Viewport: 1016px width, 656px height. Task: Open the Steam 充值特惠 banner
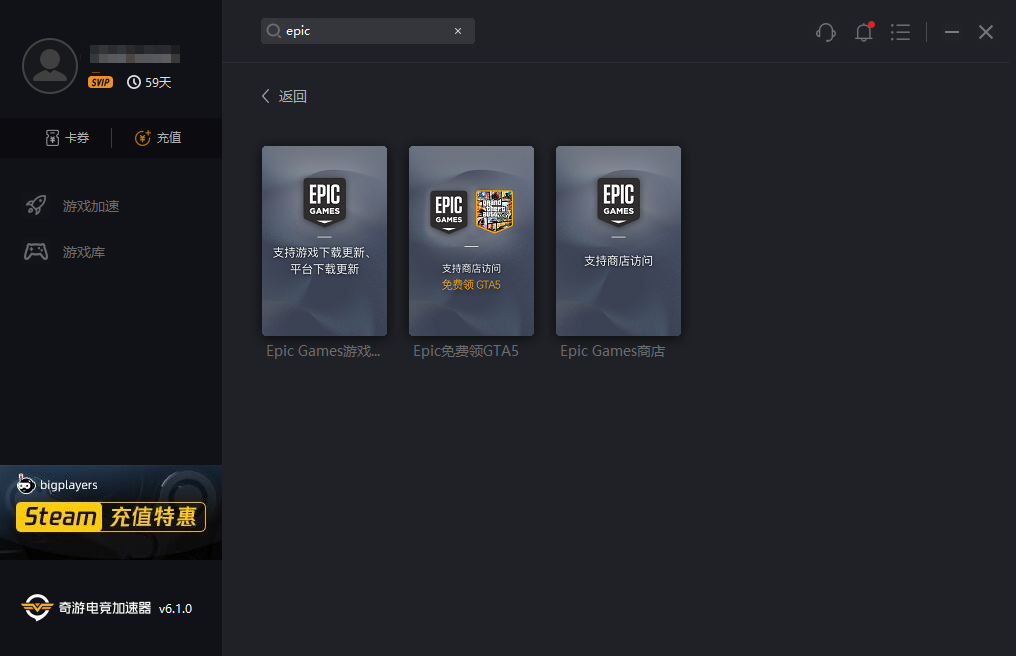click(111, 512)
